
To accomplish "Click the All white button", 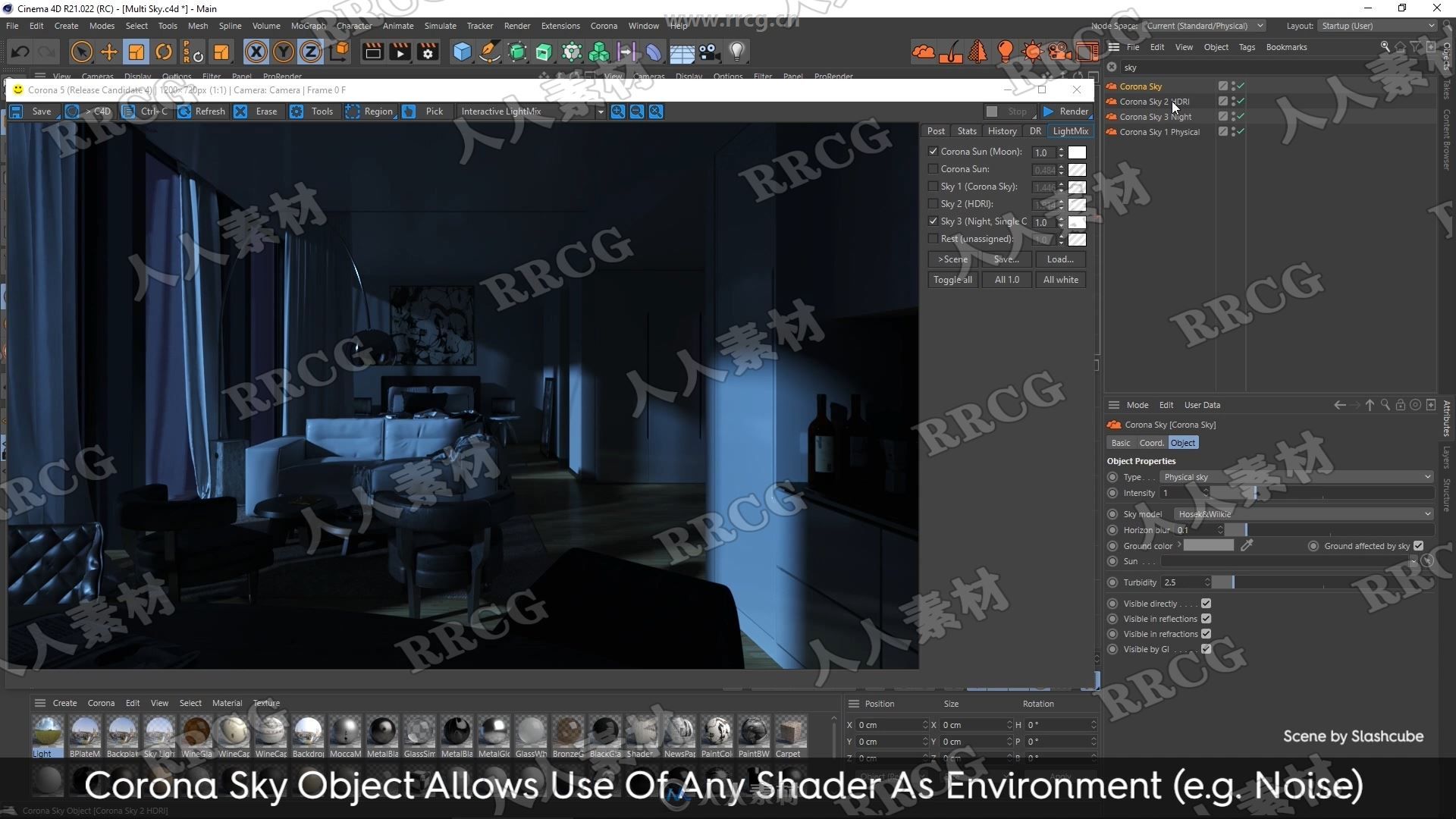I will pyautogui.click(x=1060, y=280).
